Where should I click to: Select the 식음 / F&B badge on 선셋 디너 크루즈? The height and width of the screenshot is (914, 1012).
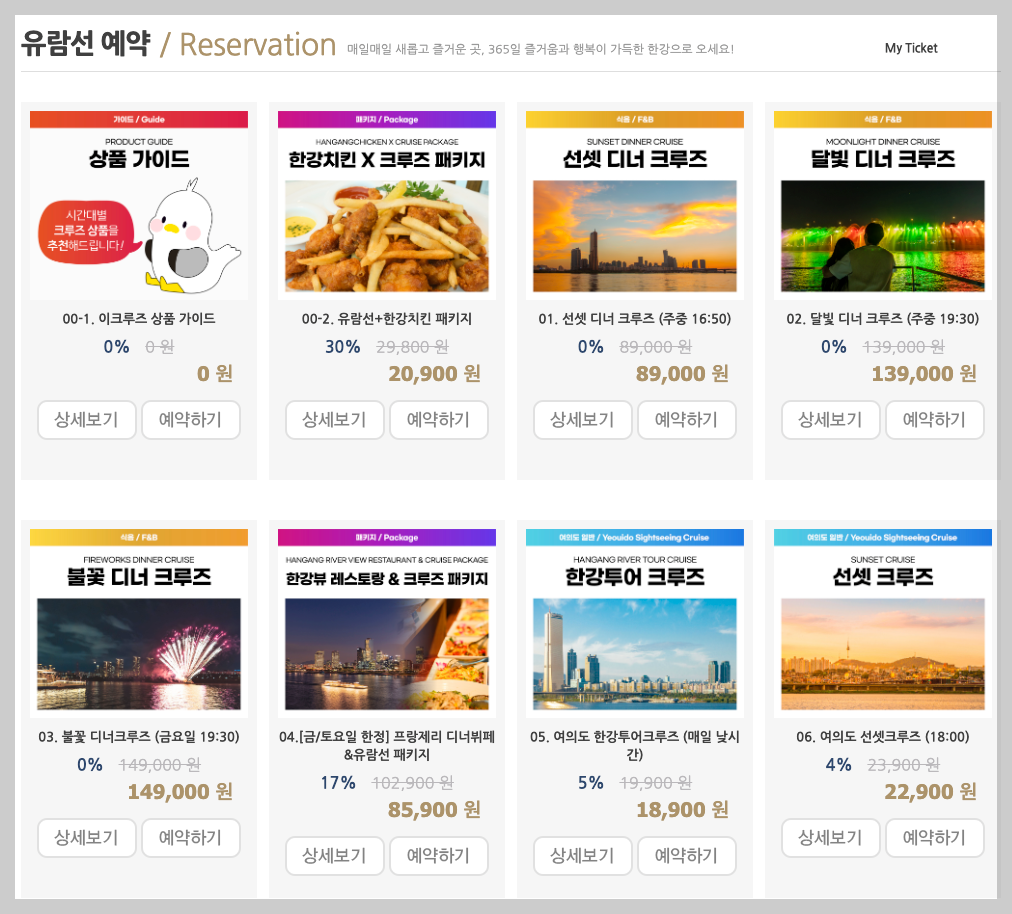(x=633, y=118)
